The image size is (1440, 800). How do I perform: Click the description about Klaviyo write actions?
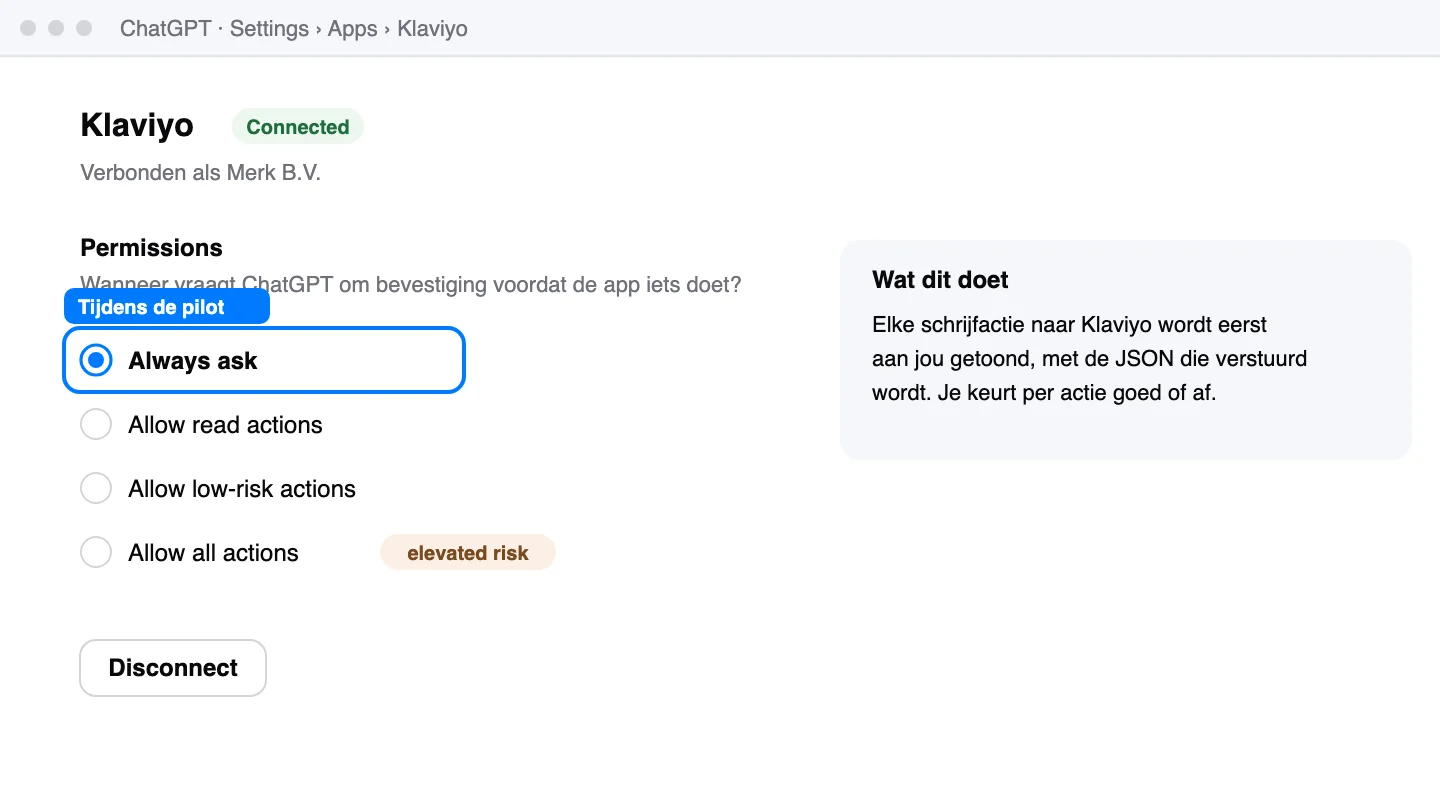[1089, 359]
